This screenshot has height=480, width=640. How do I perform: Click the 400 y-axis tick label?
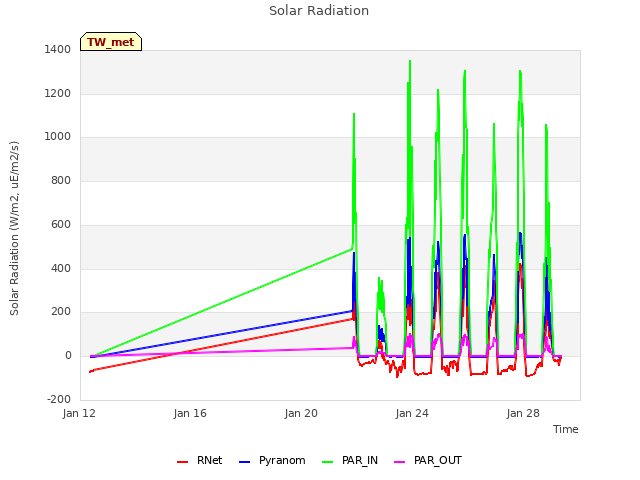click(x=61, y=269)
